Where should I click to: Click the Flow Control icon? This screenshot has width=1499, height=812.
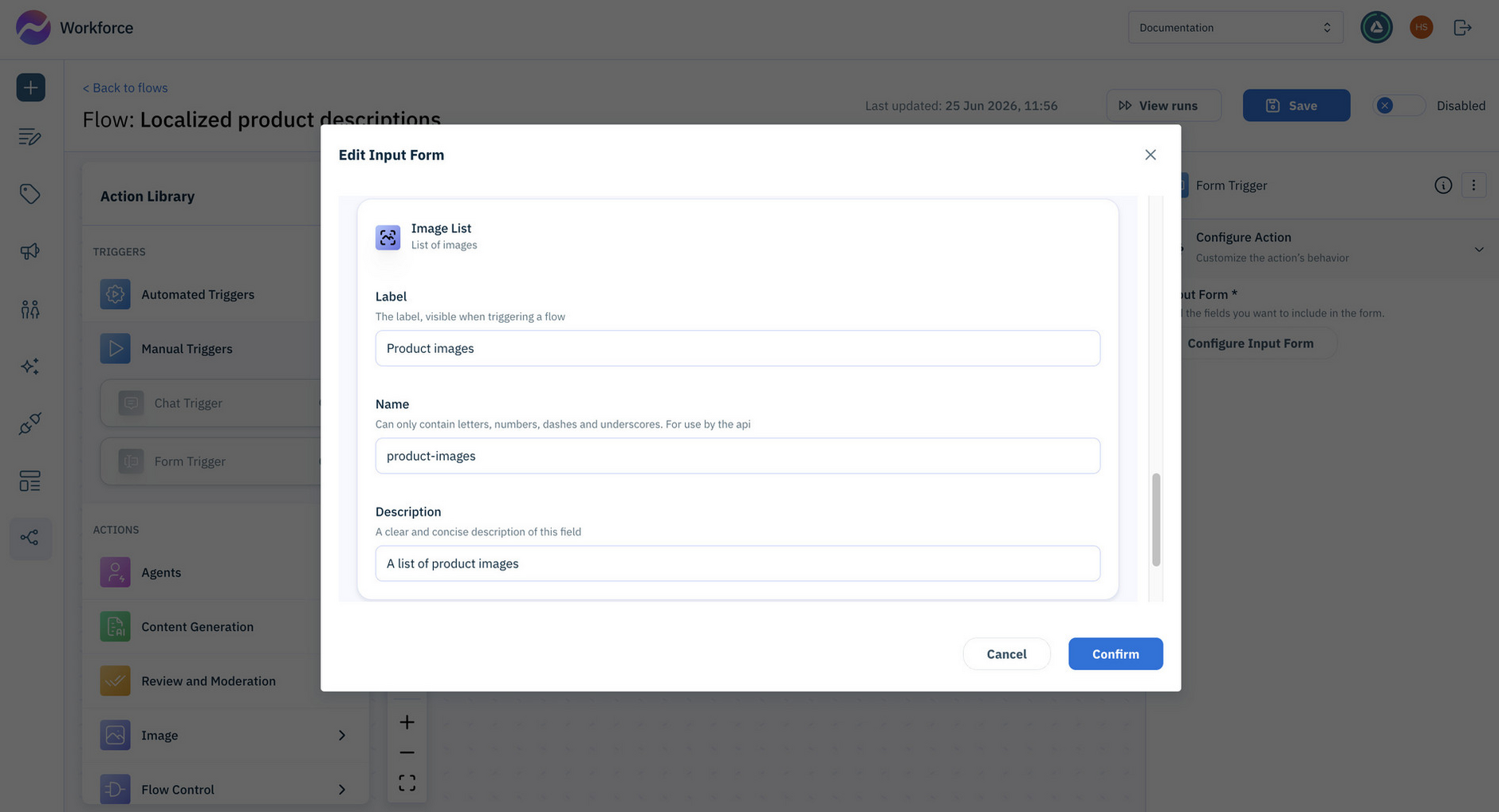[x=116, y=790]
